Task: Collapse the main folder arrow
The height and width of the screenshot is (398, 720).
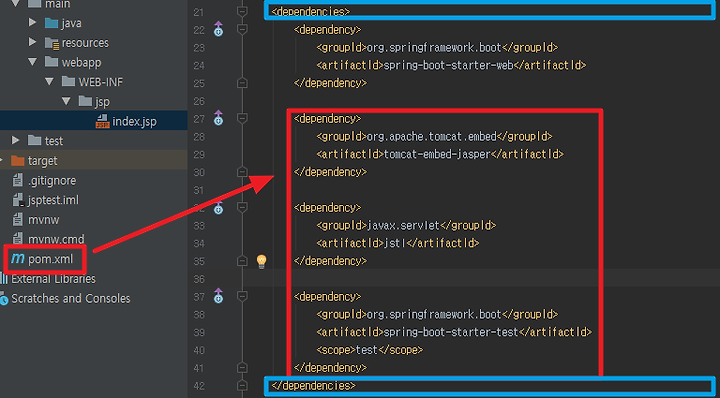Action: 15,4
